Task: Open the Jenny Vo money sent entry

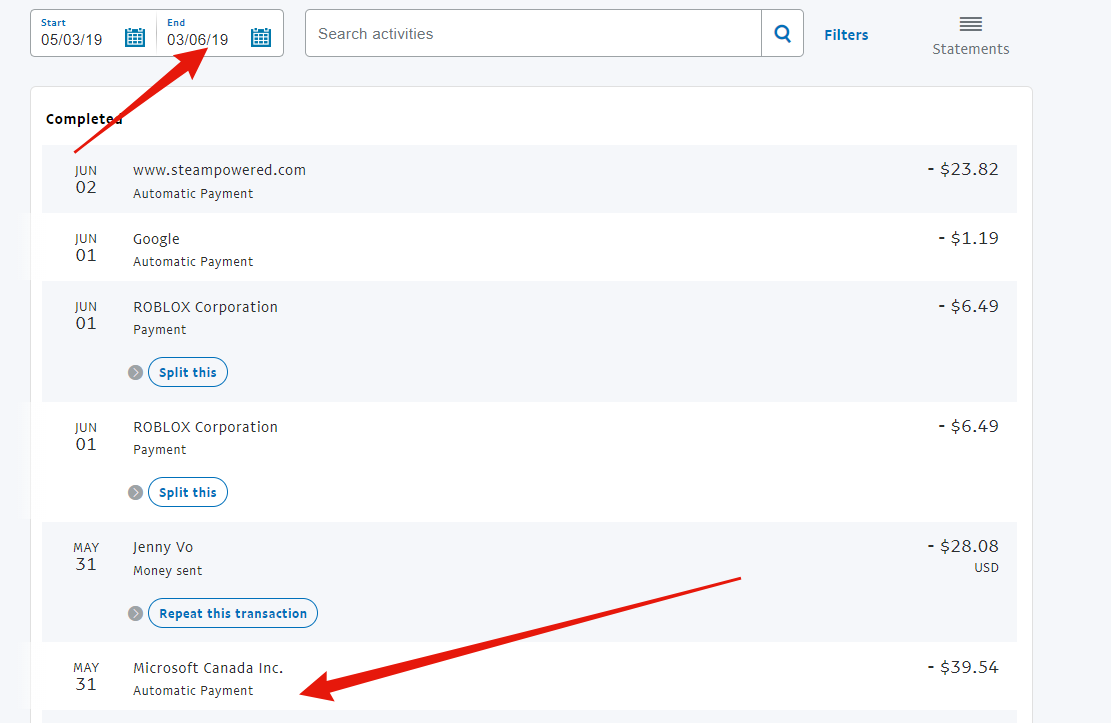Action: pos(529,582)
